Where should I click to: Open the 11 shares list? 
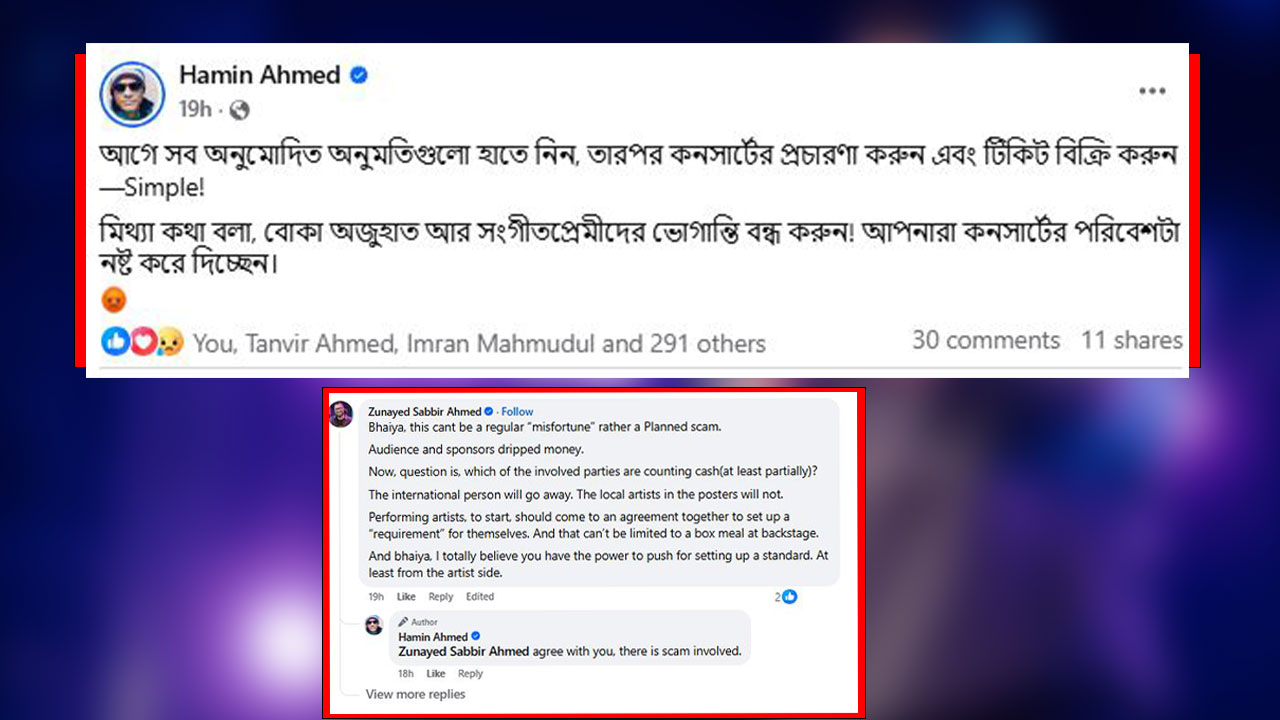[x=1131, y=341]
